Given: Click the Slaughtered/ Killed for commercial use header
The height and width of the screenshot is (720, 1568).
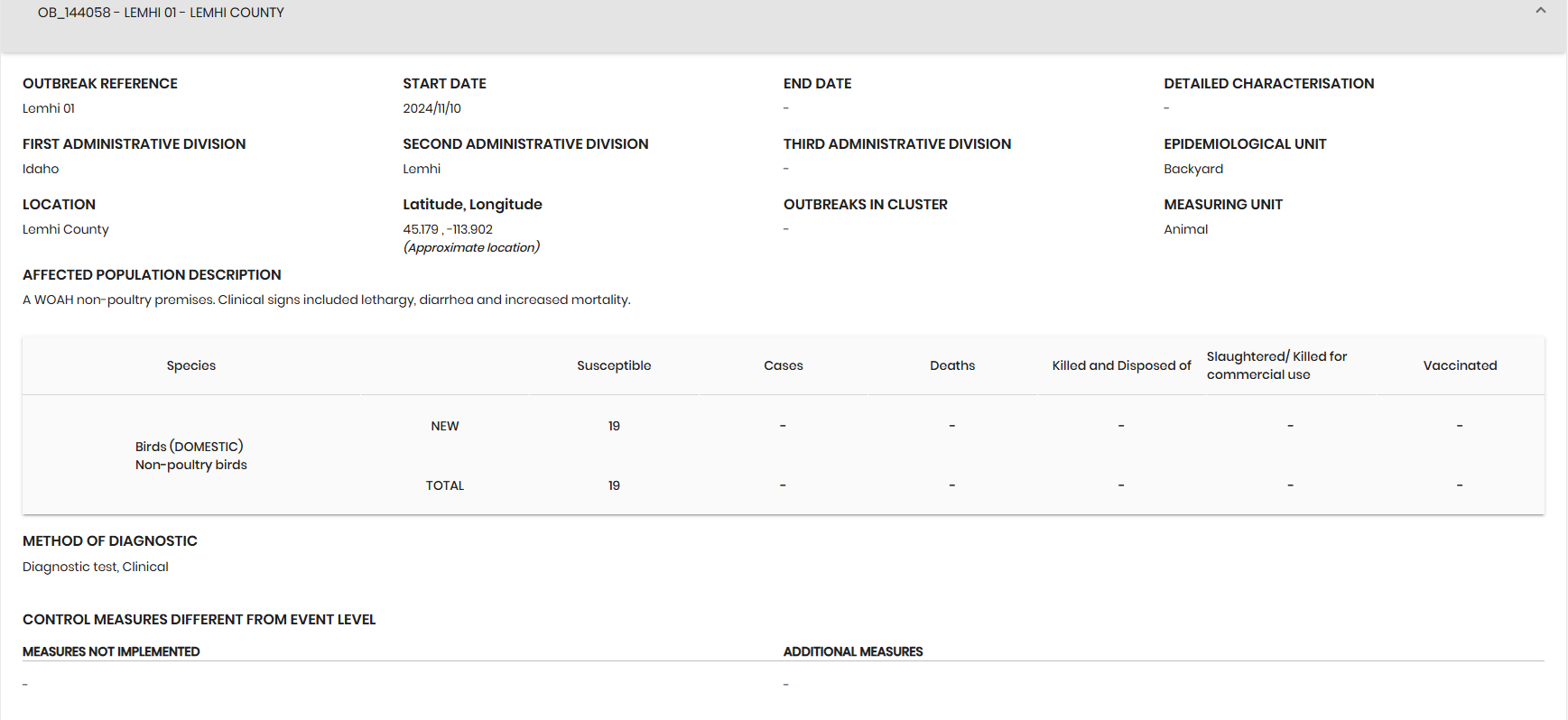Looking at the screenshot, I should (x=1276, y=365).
